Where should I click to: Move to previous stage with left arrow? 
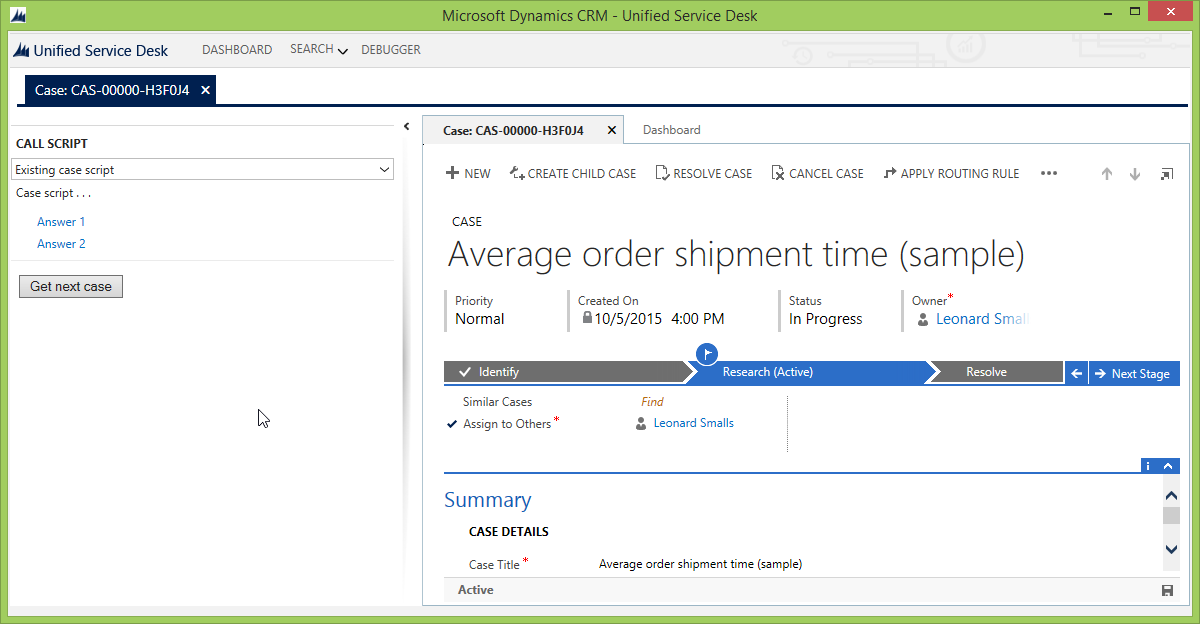pyautogui.click(x=1076, y=373)
